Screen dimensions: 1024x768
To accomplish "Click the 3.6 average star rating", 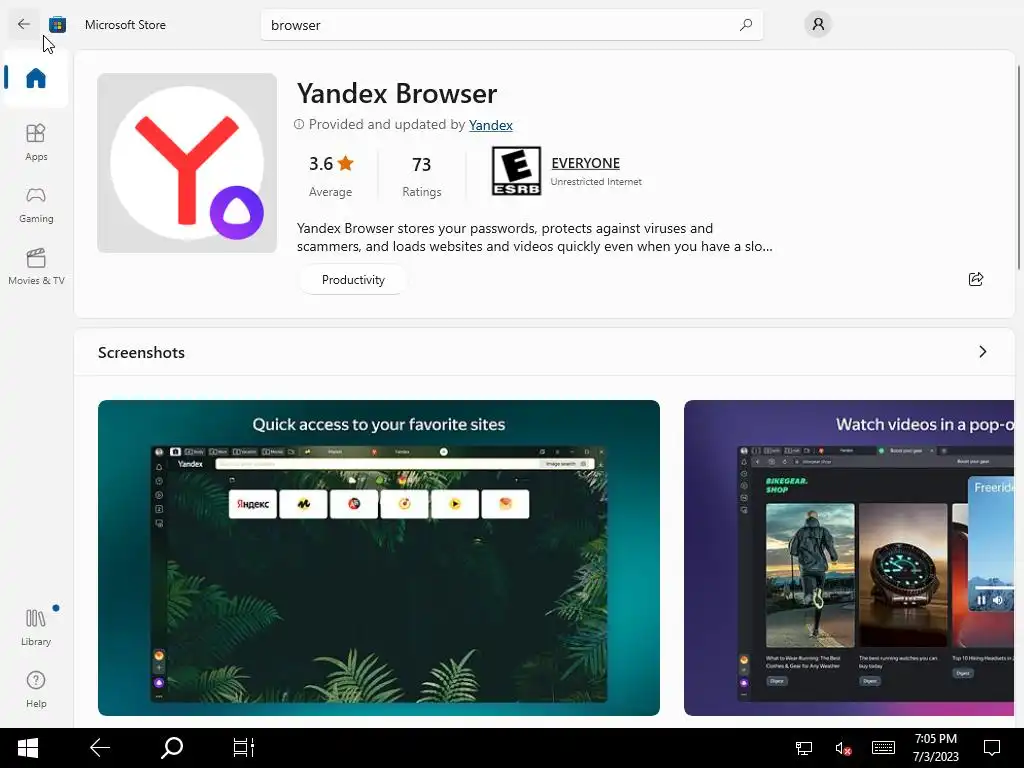I will 330,175.
